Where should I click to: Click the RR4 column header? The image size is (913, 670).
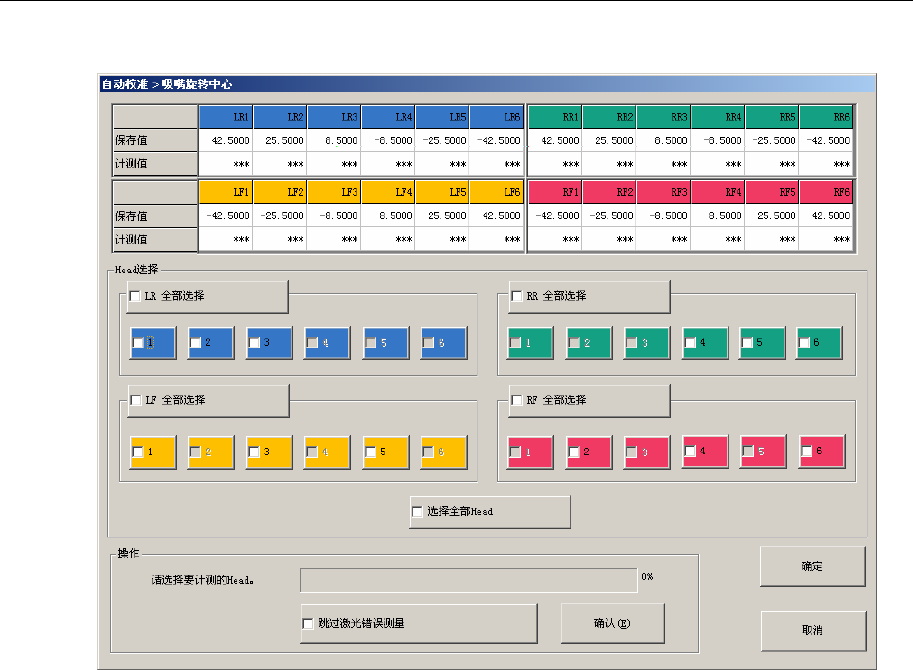click(x=718, y=117)
